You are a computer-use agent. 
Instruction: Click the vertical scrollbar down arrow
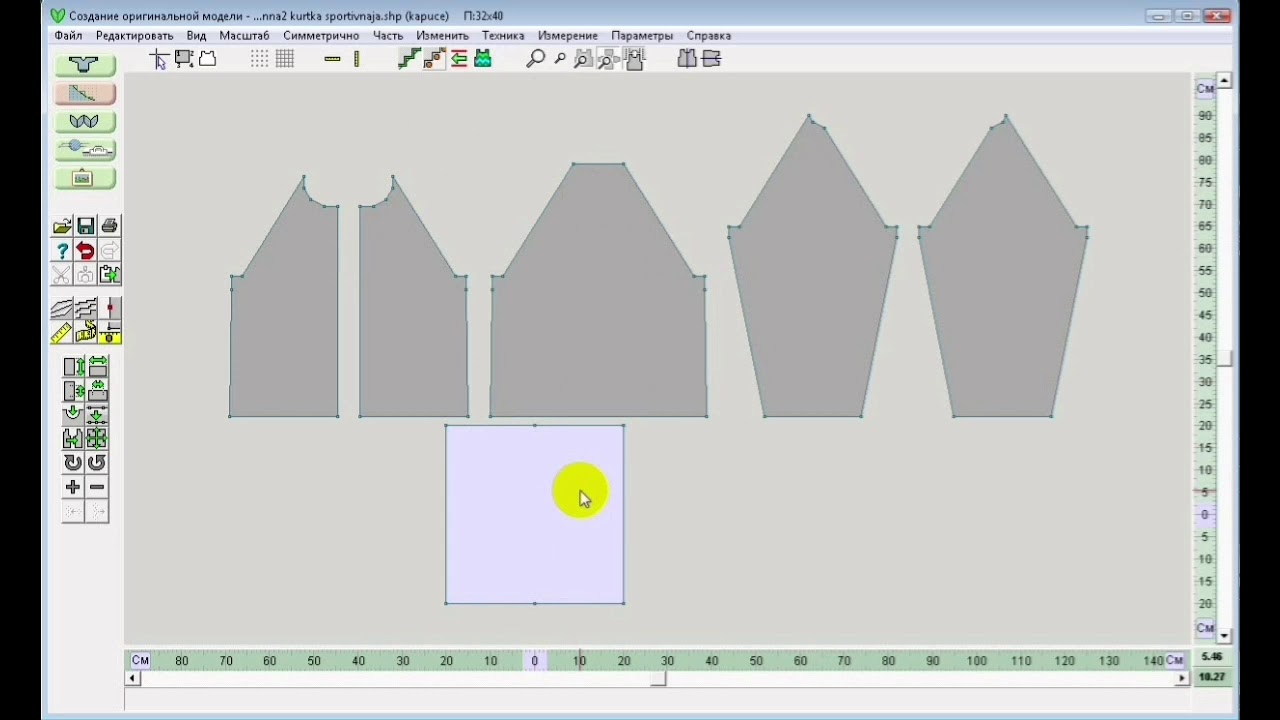(x=1224, y=636)
